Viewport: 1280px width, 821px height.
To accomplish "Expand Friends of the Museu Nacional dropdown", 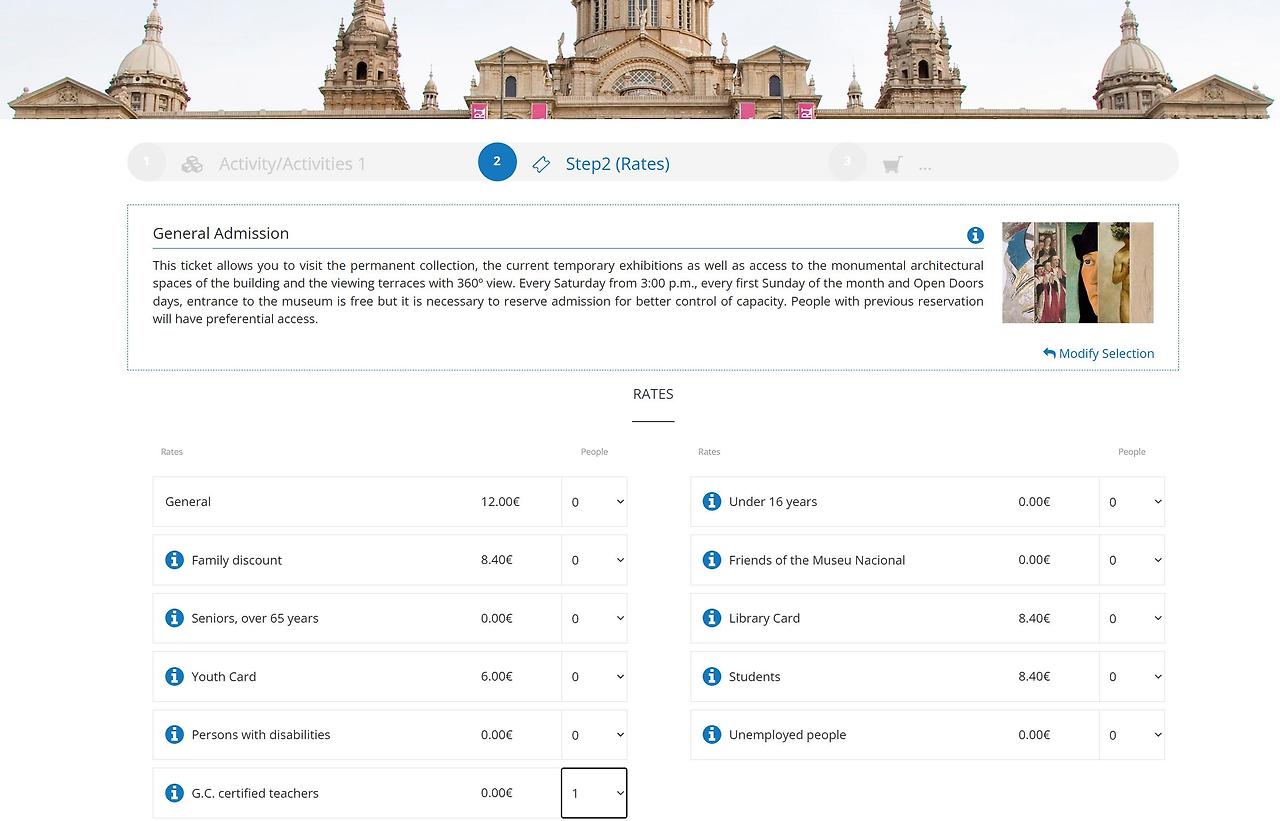I will 1132,560.
